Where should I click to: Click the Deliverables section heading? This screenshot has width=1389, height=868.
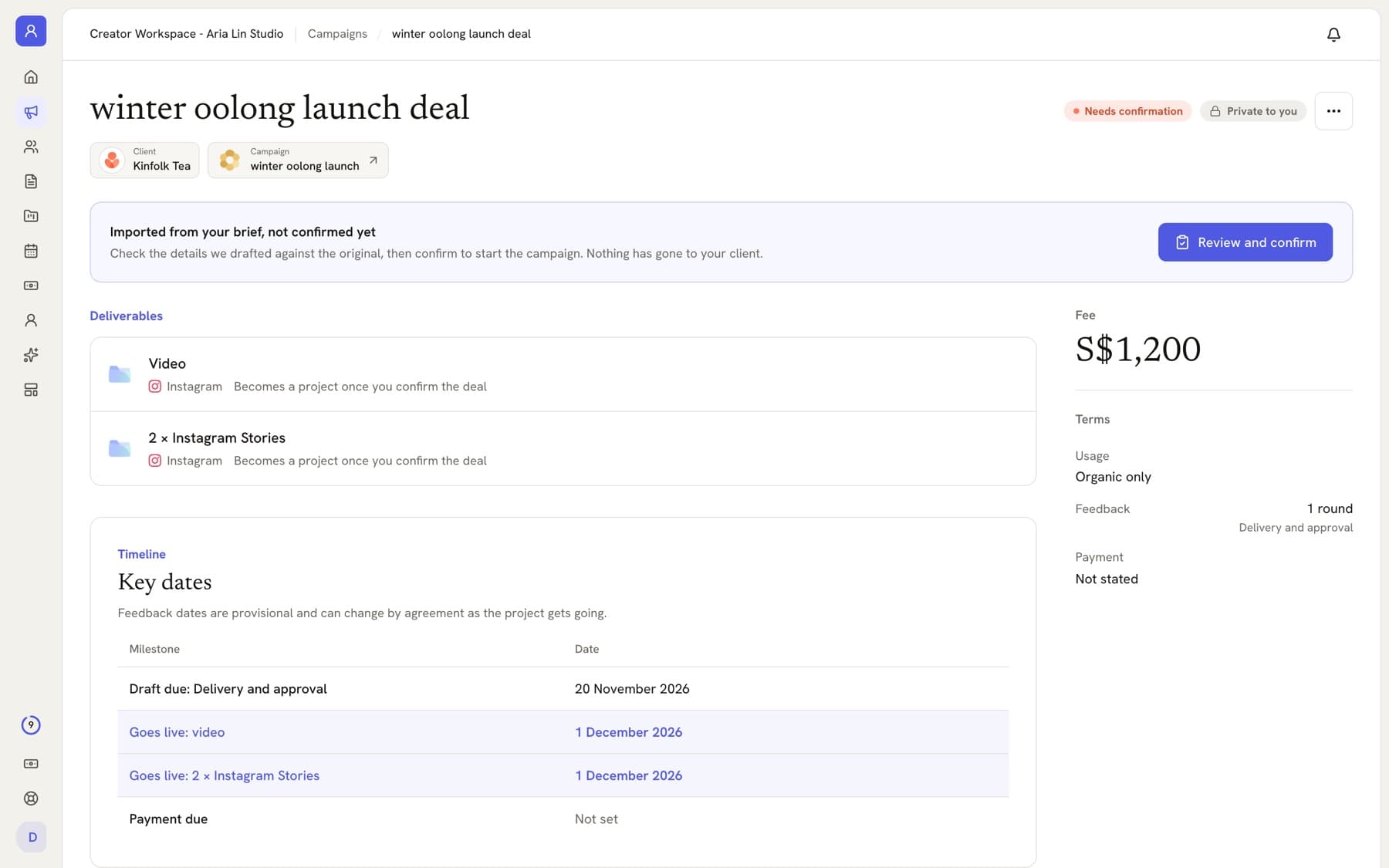coord(127,316)
